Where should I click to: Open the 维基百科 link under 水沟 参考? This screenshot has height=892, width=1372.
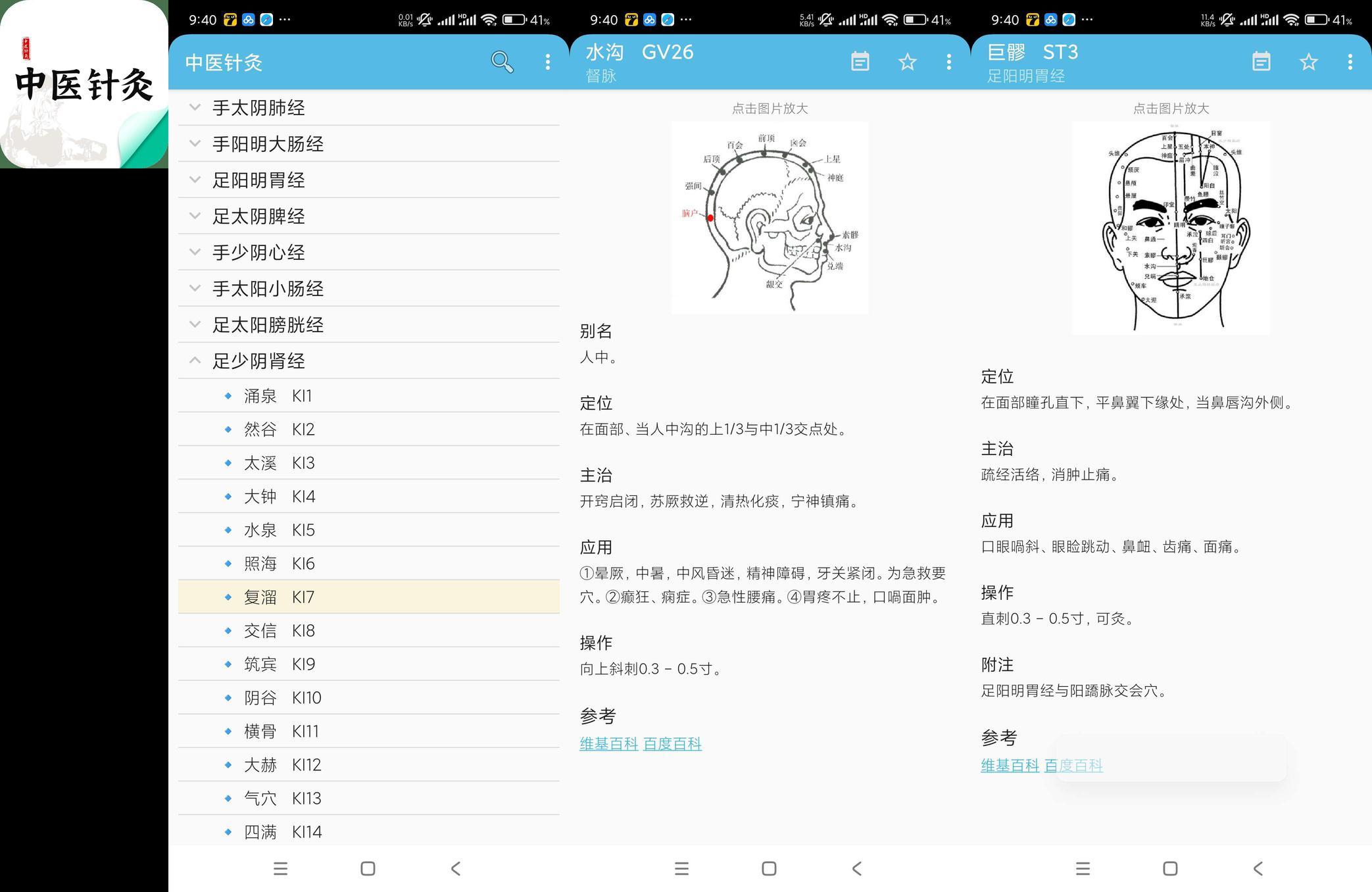point(608,744)
